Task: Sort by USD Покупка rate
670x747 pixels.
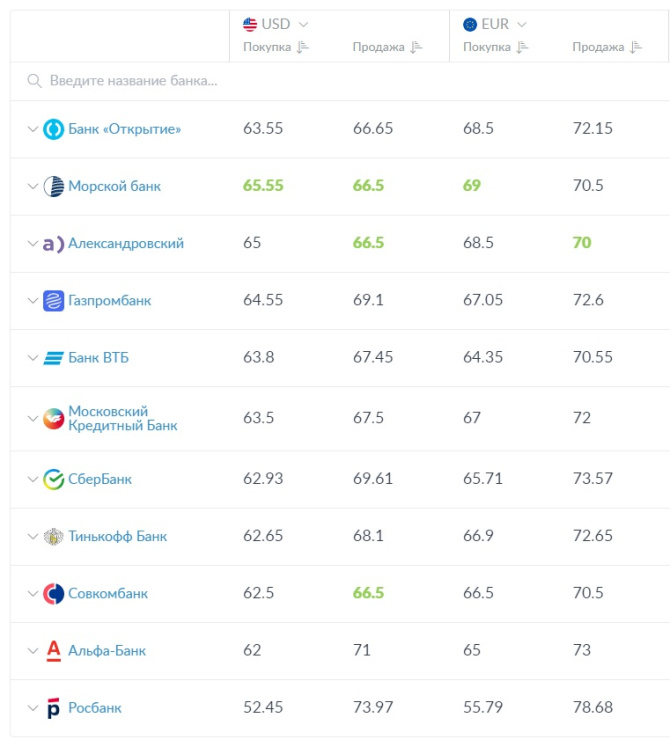Action: 304,47
